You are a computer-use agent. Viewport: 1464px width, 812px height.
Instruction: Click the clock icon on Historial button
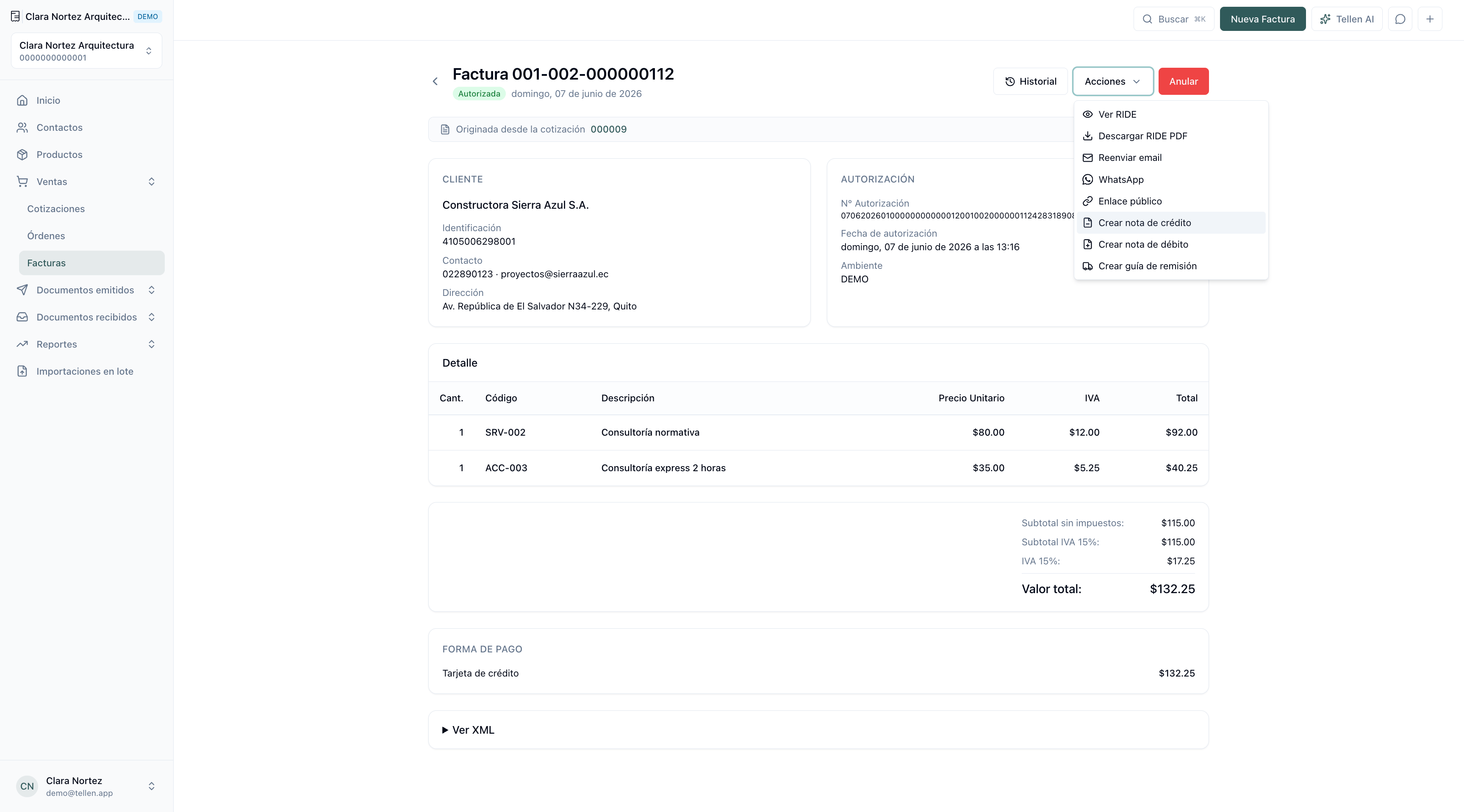[1010, 81]
